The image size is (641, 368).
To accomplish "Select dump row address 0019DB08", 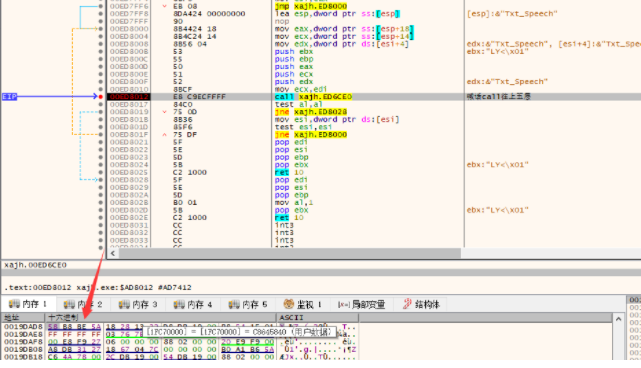I will tap(23, 349).
